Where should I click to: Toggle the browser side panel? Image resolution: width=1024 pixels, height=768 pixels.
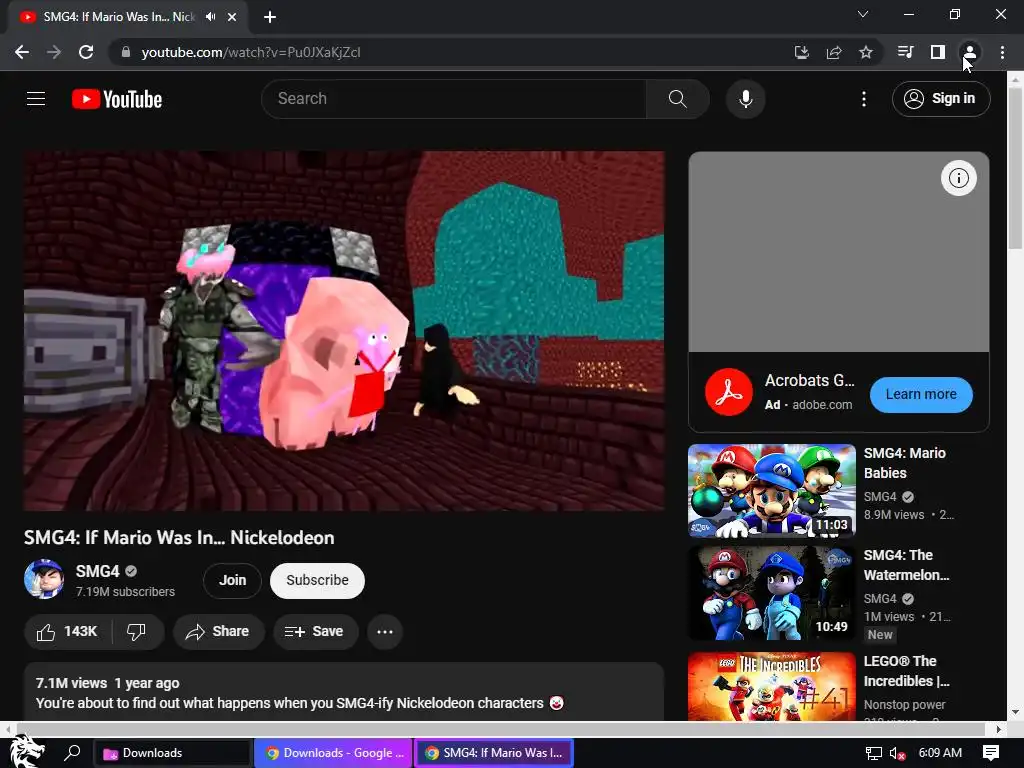point(937,52)
